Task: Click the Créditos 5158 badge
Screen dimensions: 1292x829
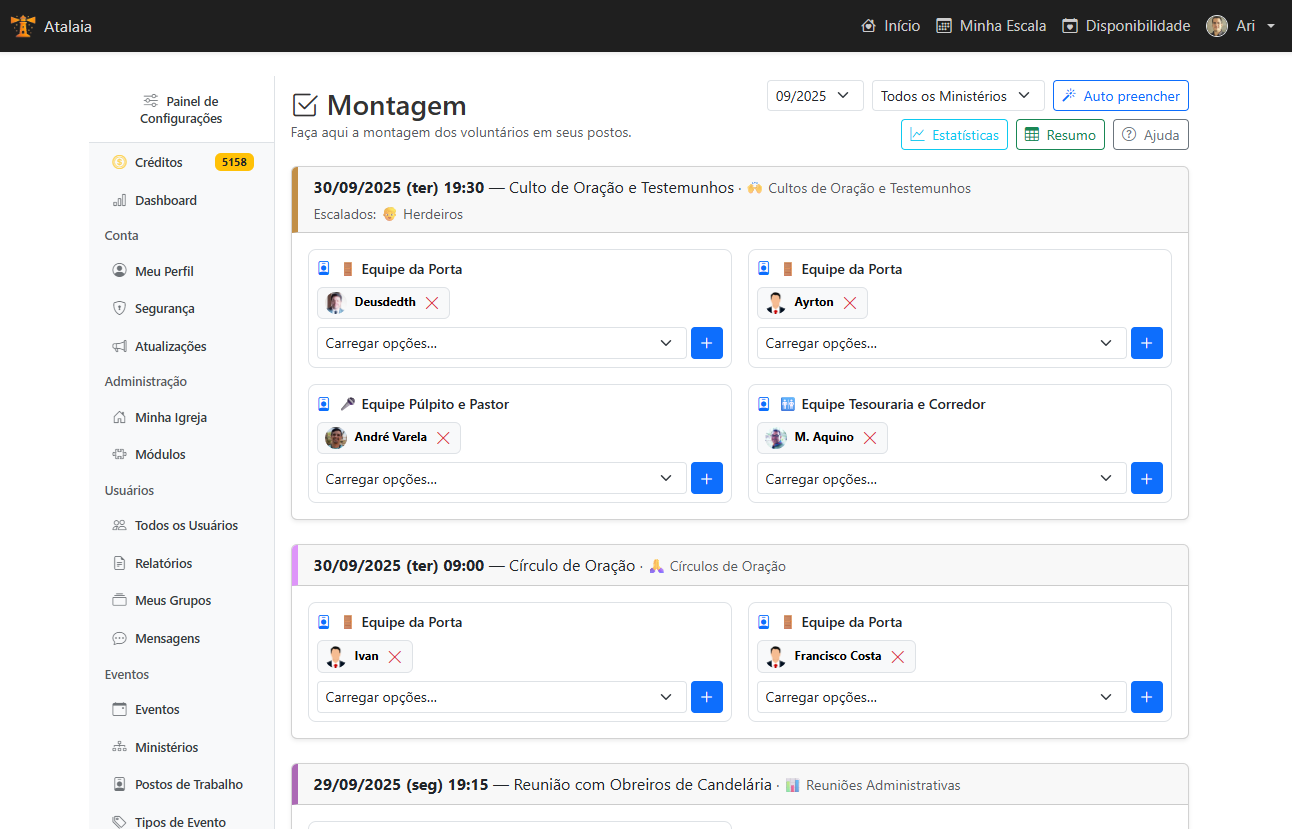Action: [234, 162]
